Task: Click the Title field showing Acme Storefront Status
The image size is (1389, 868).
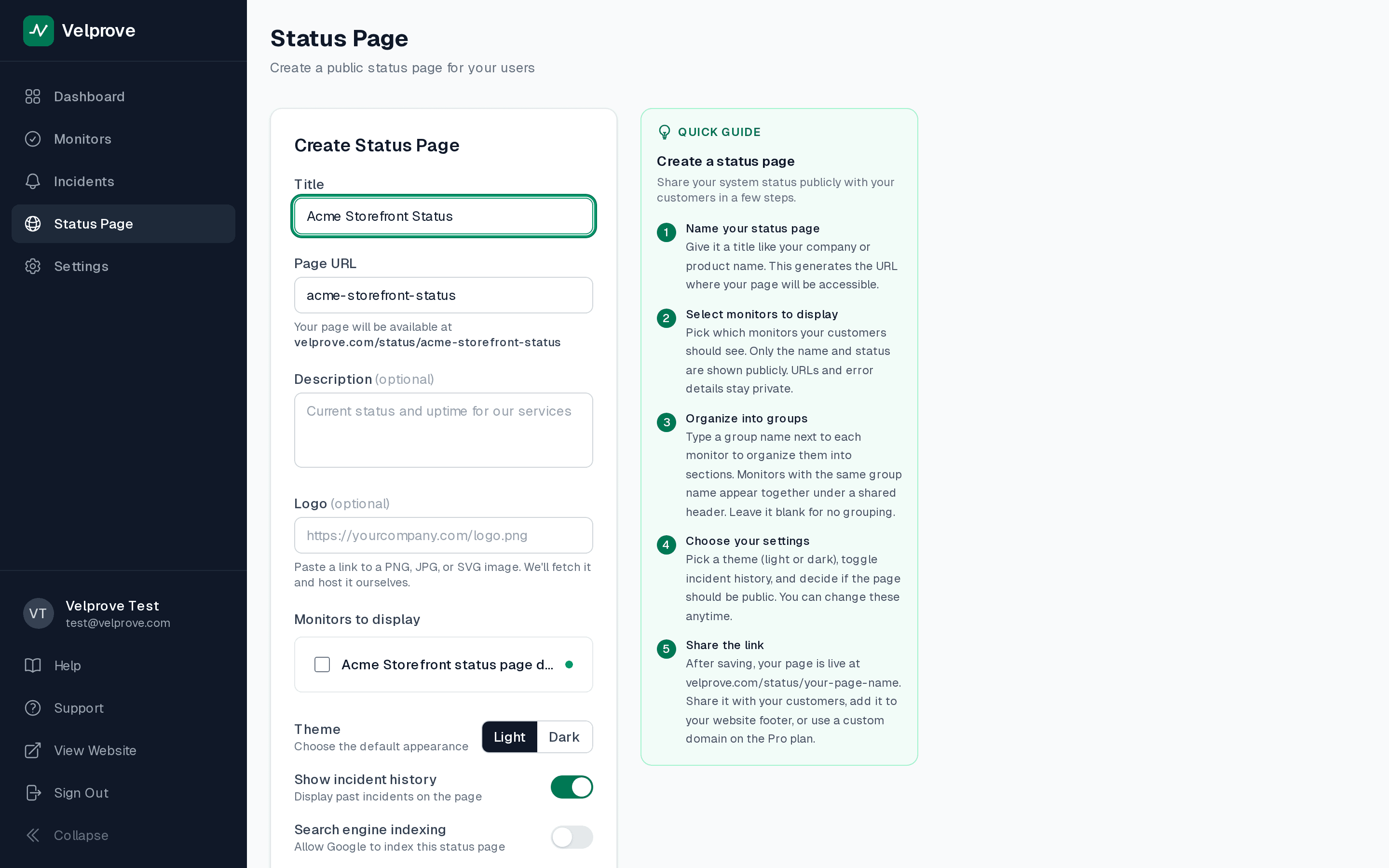Action: [443, 217]
